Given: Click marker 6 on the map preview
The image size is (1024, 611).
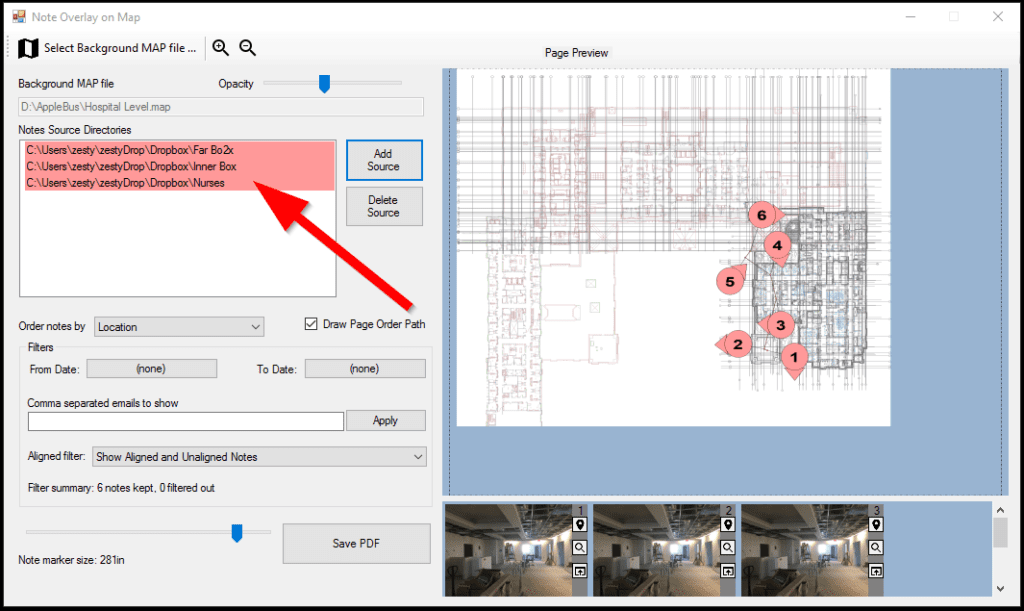Looking at the screenshot, I should (x=761, y=215).
